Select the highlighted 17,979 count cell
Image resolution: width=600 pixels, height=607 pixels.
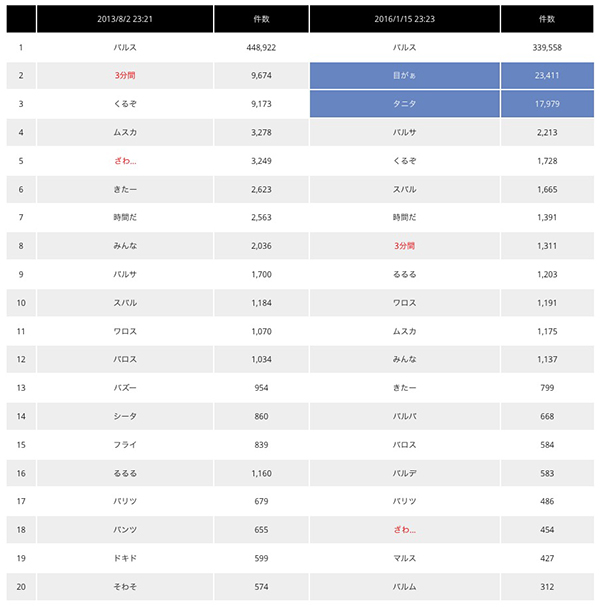(547, 103)
